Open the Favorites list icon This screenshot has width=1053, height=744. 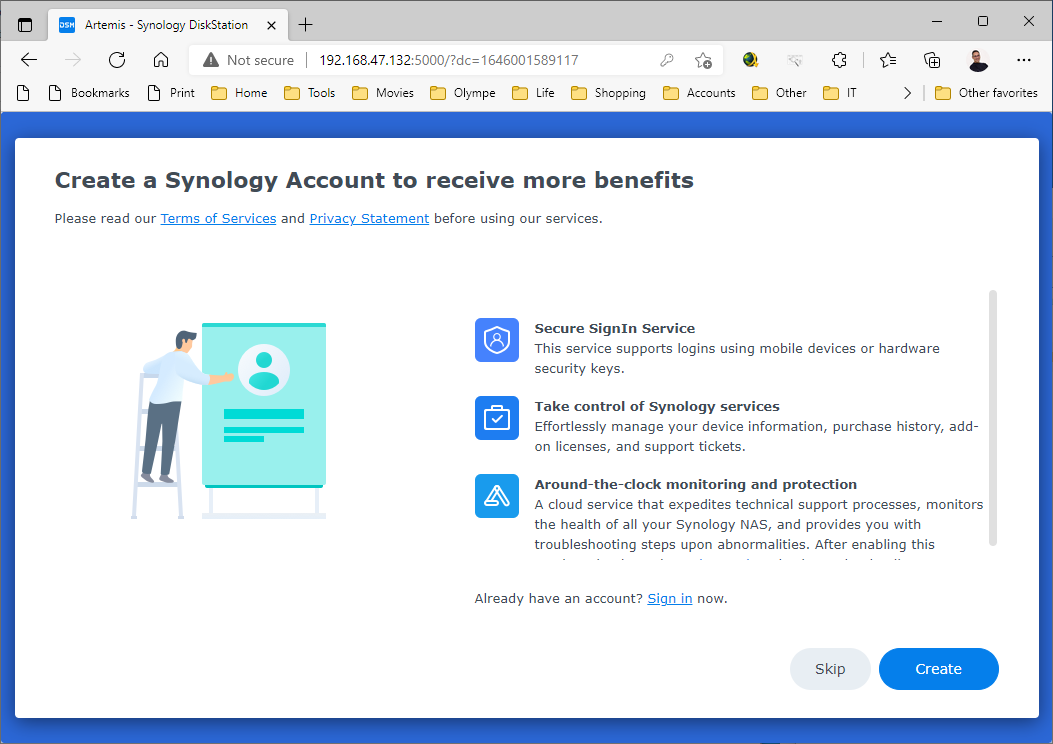[x=888, y=60]
